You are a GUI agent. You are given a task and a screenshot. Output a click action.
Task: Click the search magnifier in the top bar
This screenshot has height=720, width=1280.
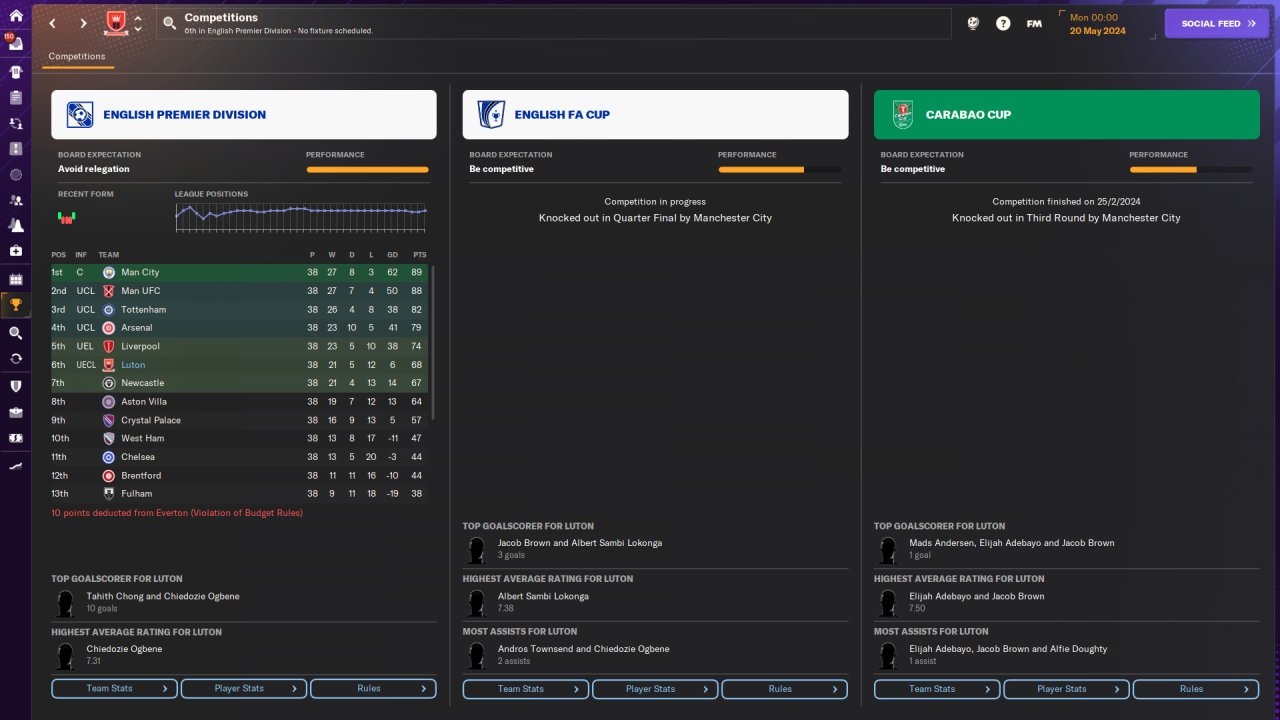tap(169, 23)
